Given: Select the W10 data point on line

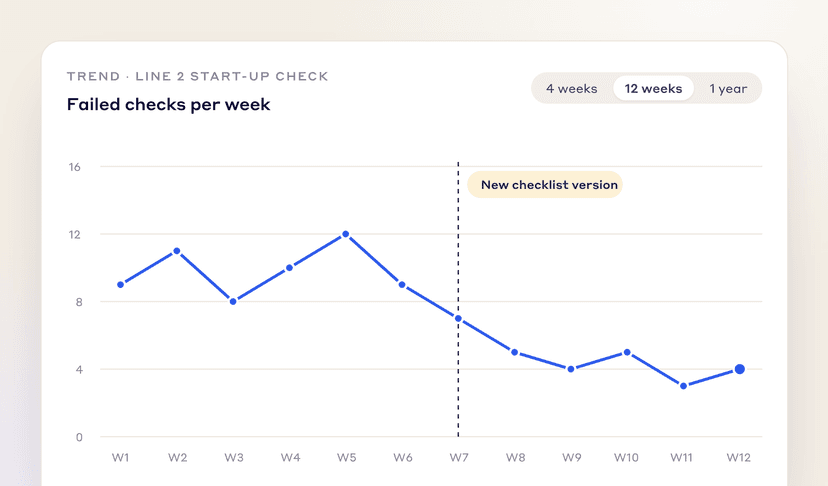Looking at the screenshot, I should coord(627,352).
